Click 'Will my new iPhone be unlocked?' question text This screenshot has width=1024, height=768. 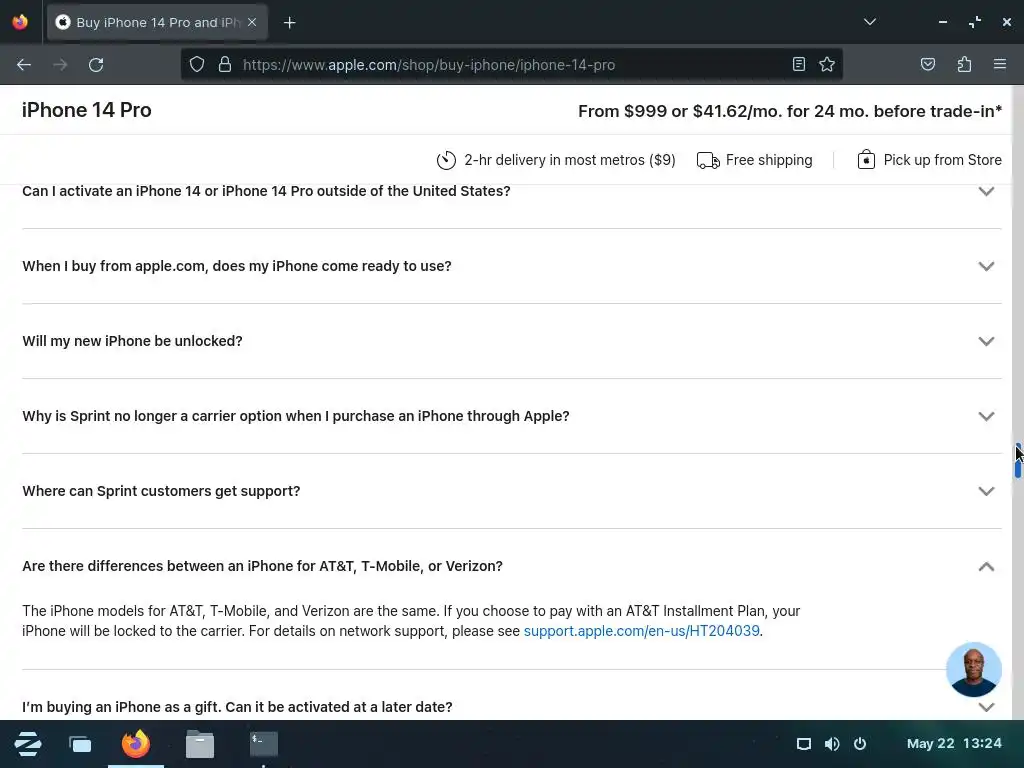click(132, 341)
